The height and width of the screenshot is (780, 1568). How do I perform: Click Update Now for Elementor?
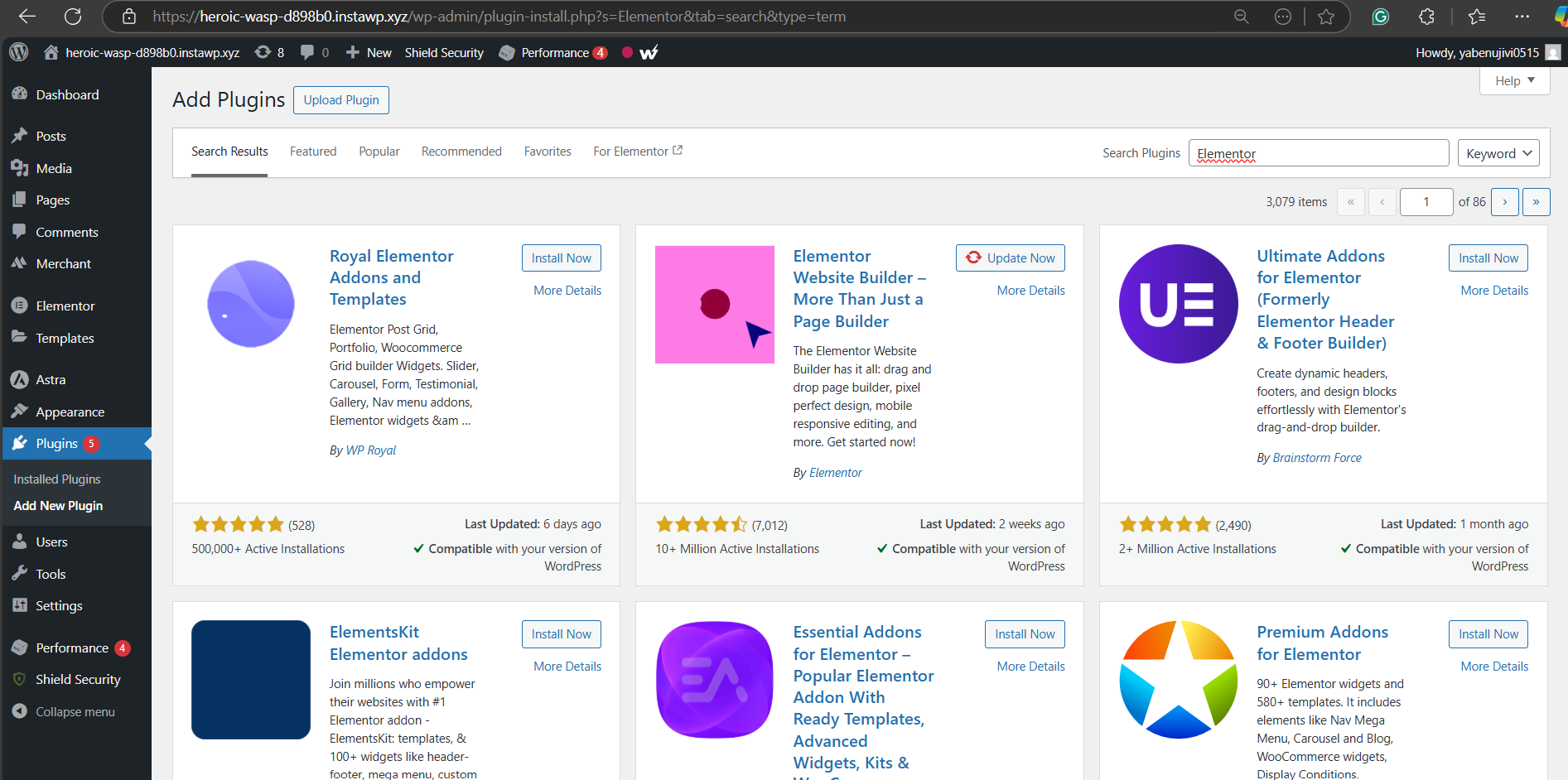[1011, 258]
